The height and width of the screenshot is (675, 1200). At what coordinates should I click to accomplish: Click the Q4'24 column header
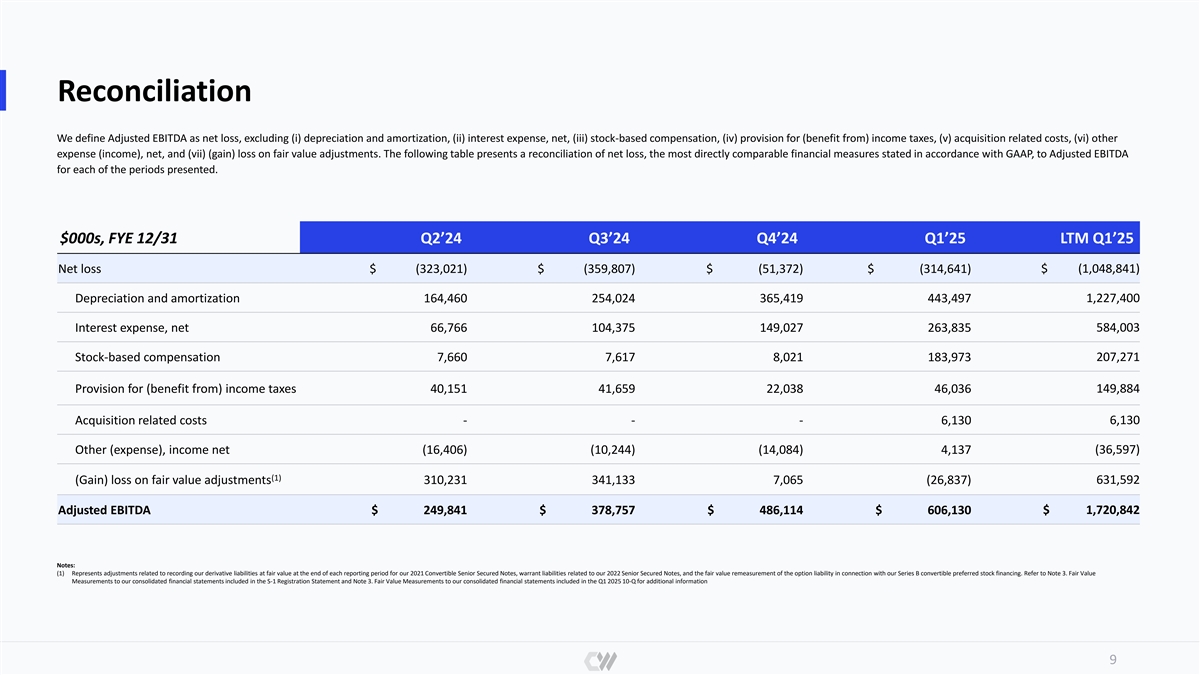click(x=777, y=237)
